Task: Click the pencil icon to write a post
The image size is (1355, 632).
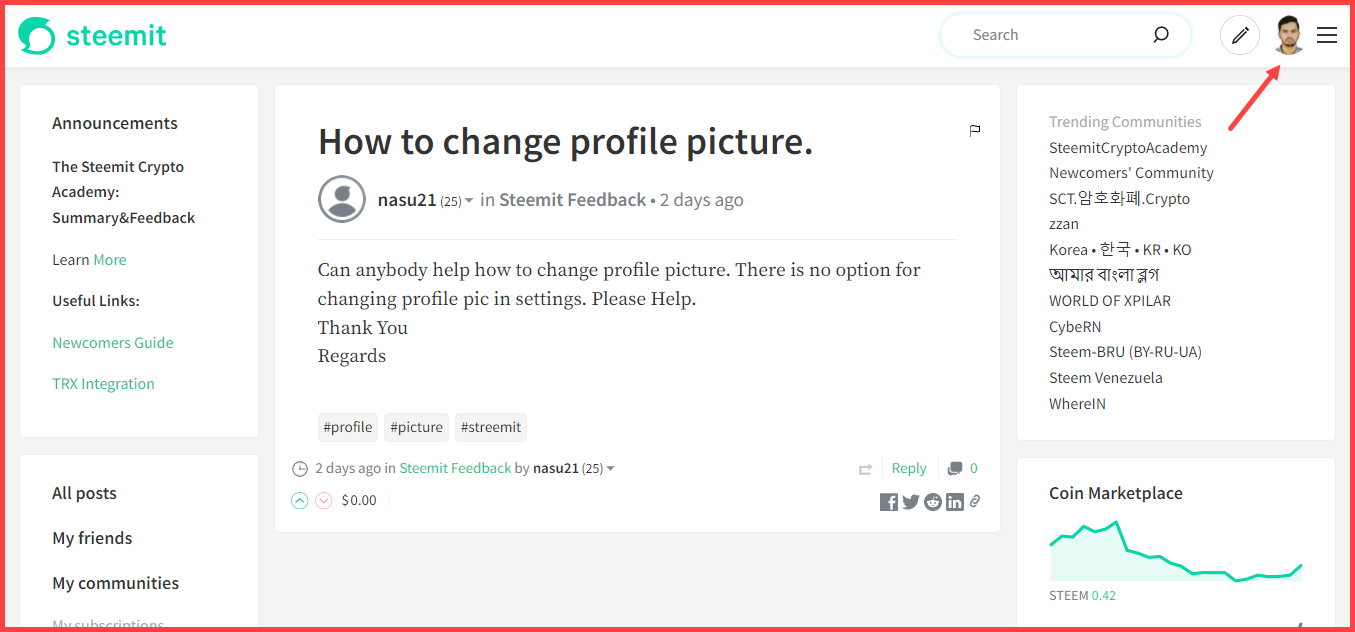Action: point(1240,36)
